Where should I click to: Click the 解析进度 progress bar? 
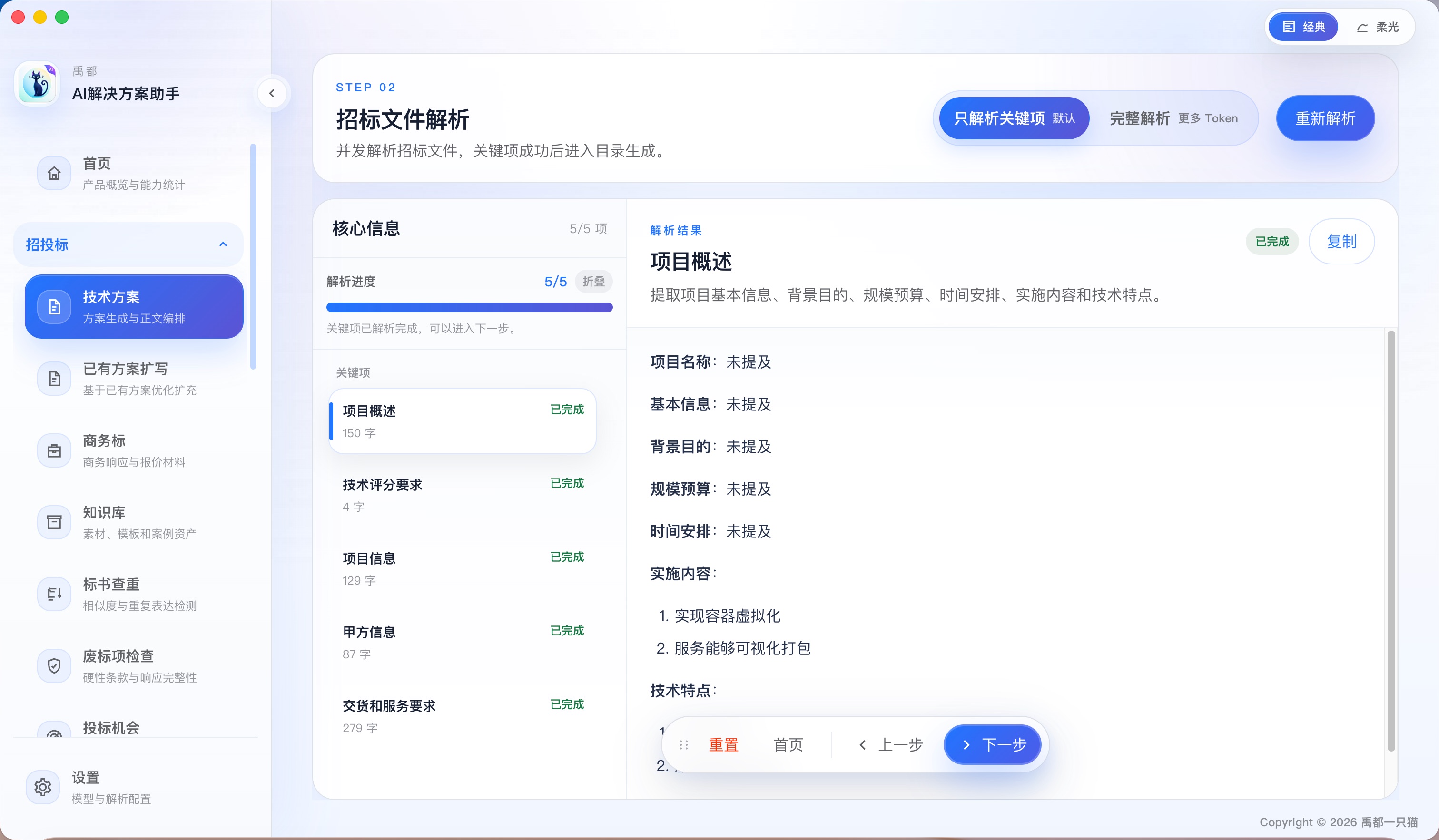pos(469,307)
